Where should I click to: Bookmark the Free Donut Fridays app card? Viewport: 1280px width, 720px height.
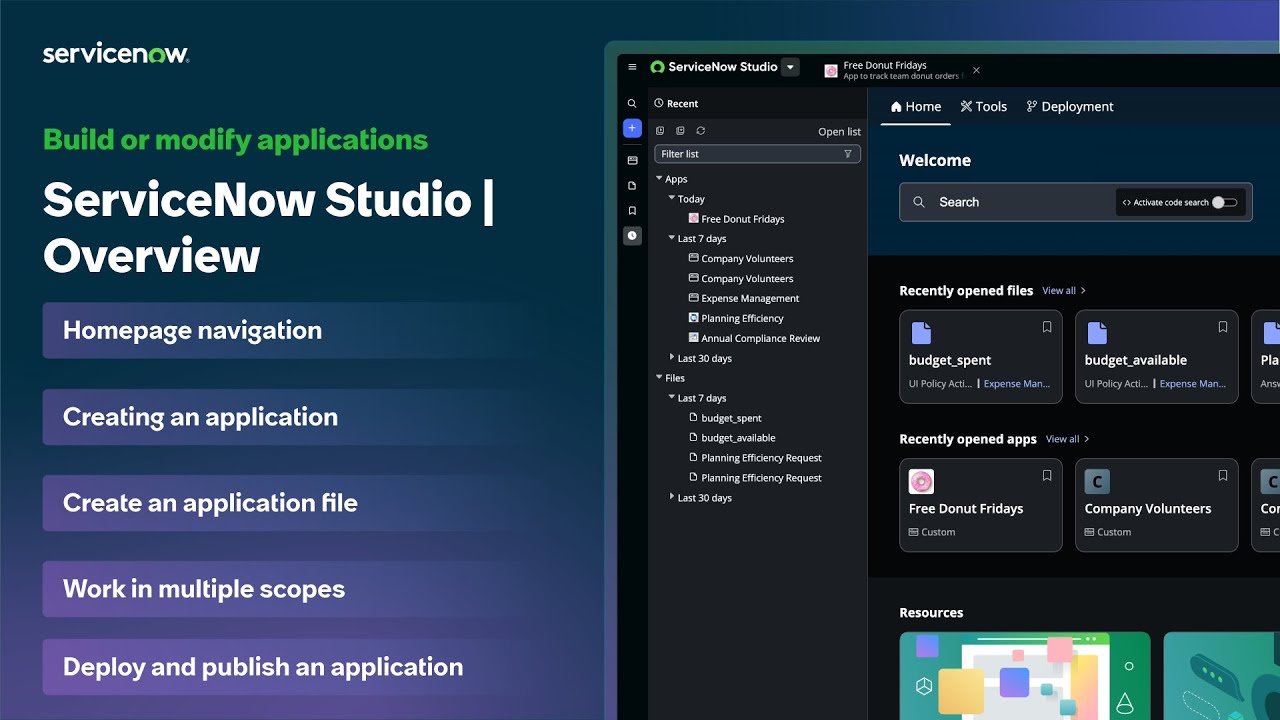(x=1046, y=475)
